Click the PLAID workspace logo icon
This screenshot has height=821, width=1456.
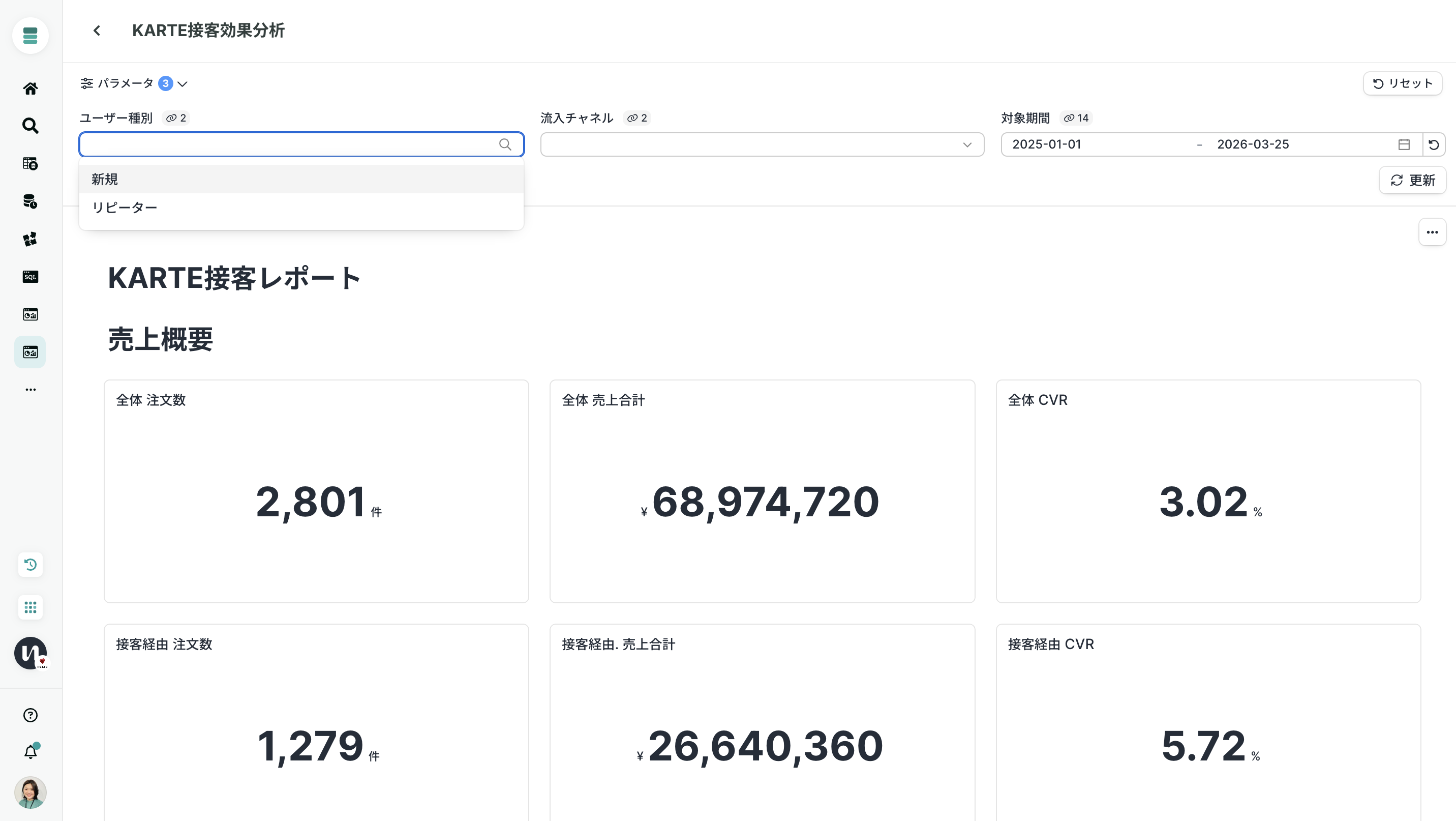pos(31,653)
